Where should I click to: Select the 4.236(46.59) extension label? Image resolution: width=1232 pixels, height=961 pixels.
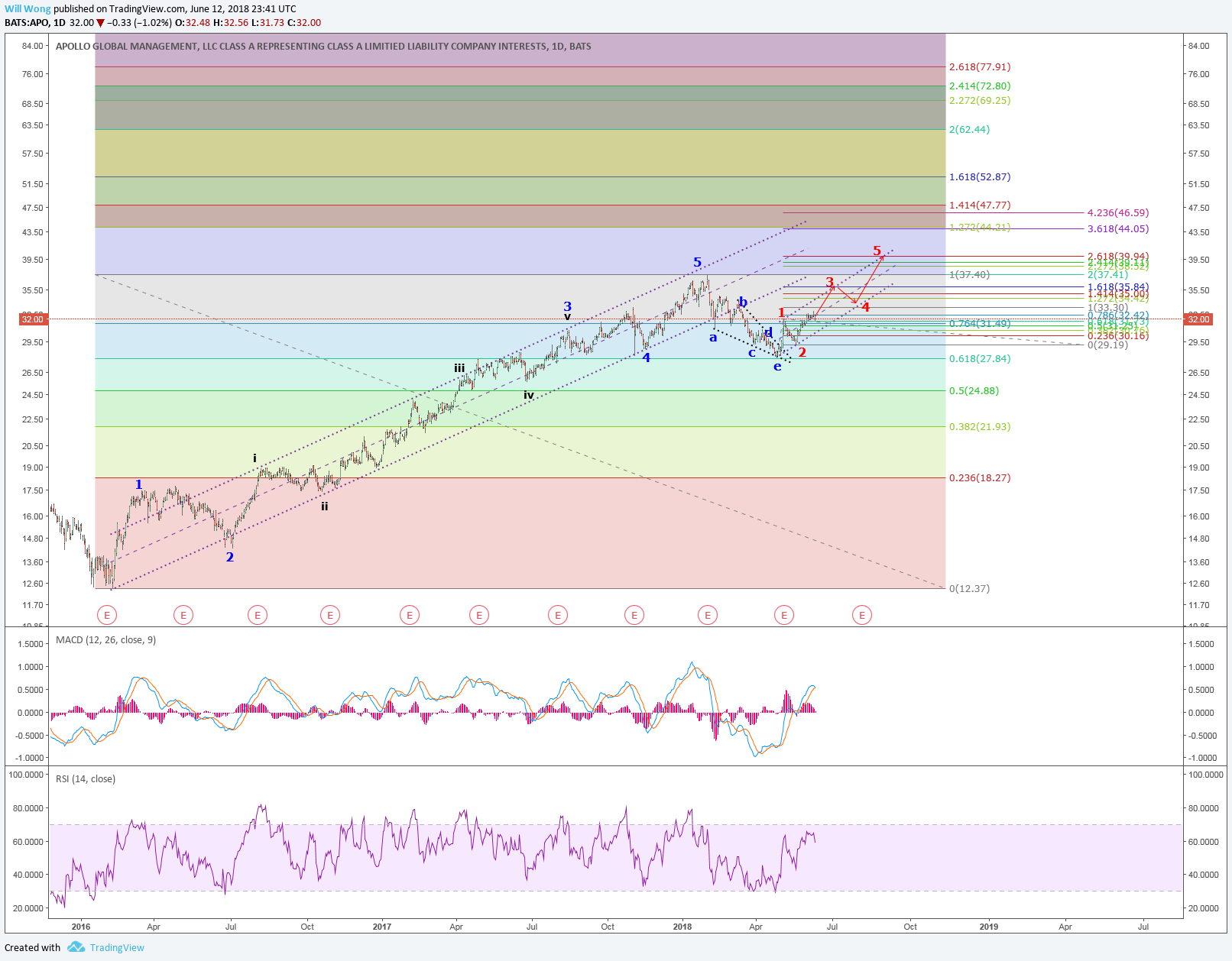coord(1118,213)
